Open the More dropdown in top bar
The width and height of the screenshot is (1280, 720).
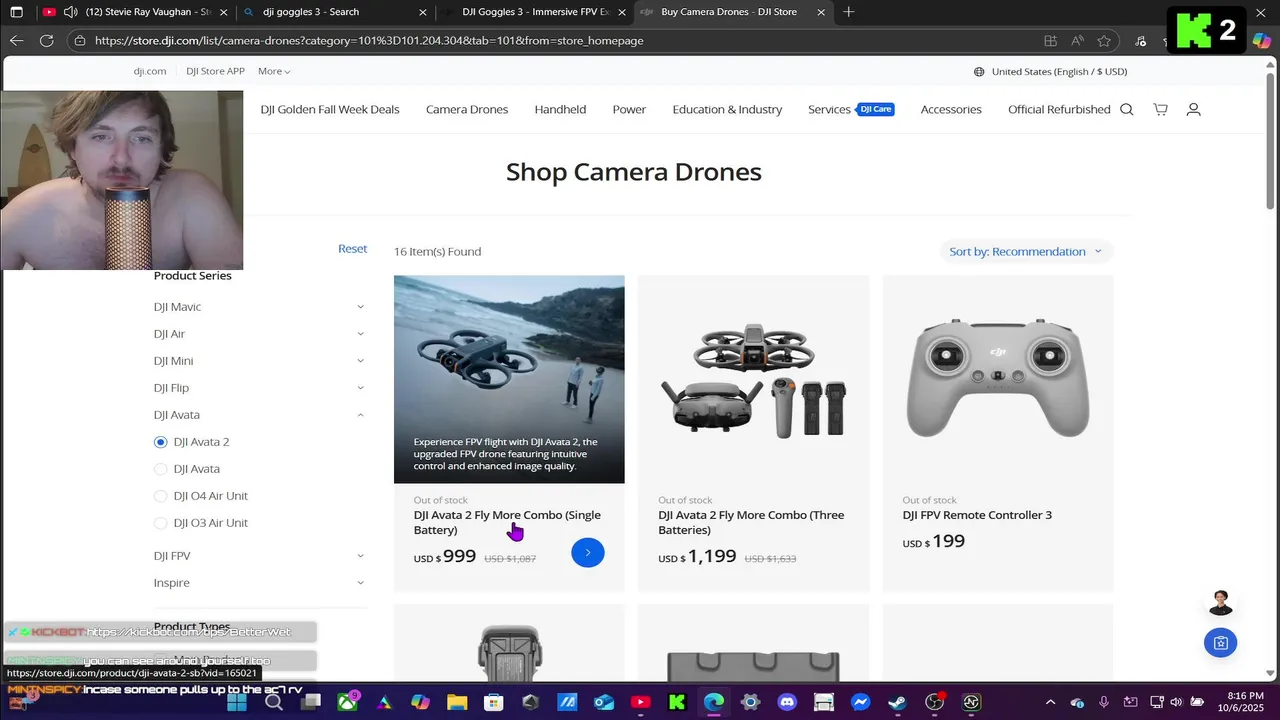pyautogui.click(x=274, y=71)
